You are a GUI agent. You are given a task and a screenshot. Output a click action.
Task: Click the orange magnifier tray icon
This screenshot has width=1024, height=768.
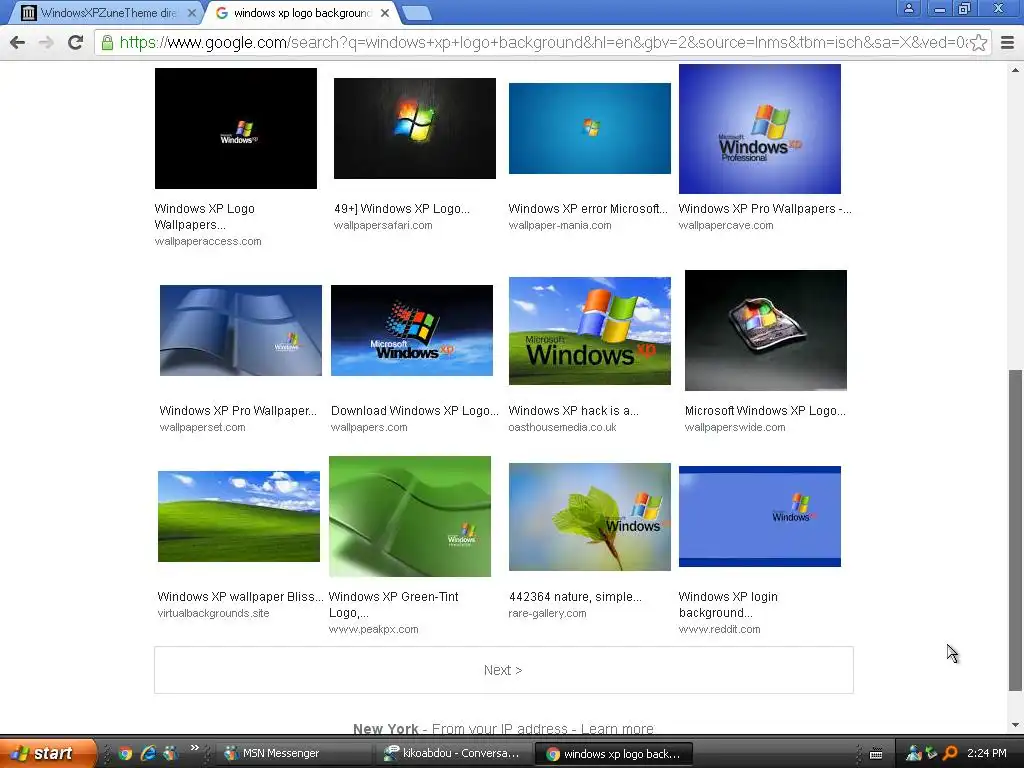[x=951, y=754]
